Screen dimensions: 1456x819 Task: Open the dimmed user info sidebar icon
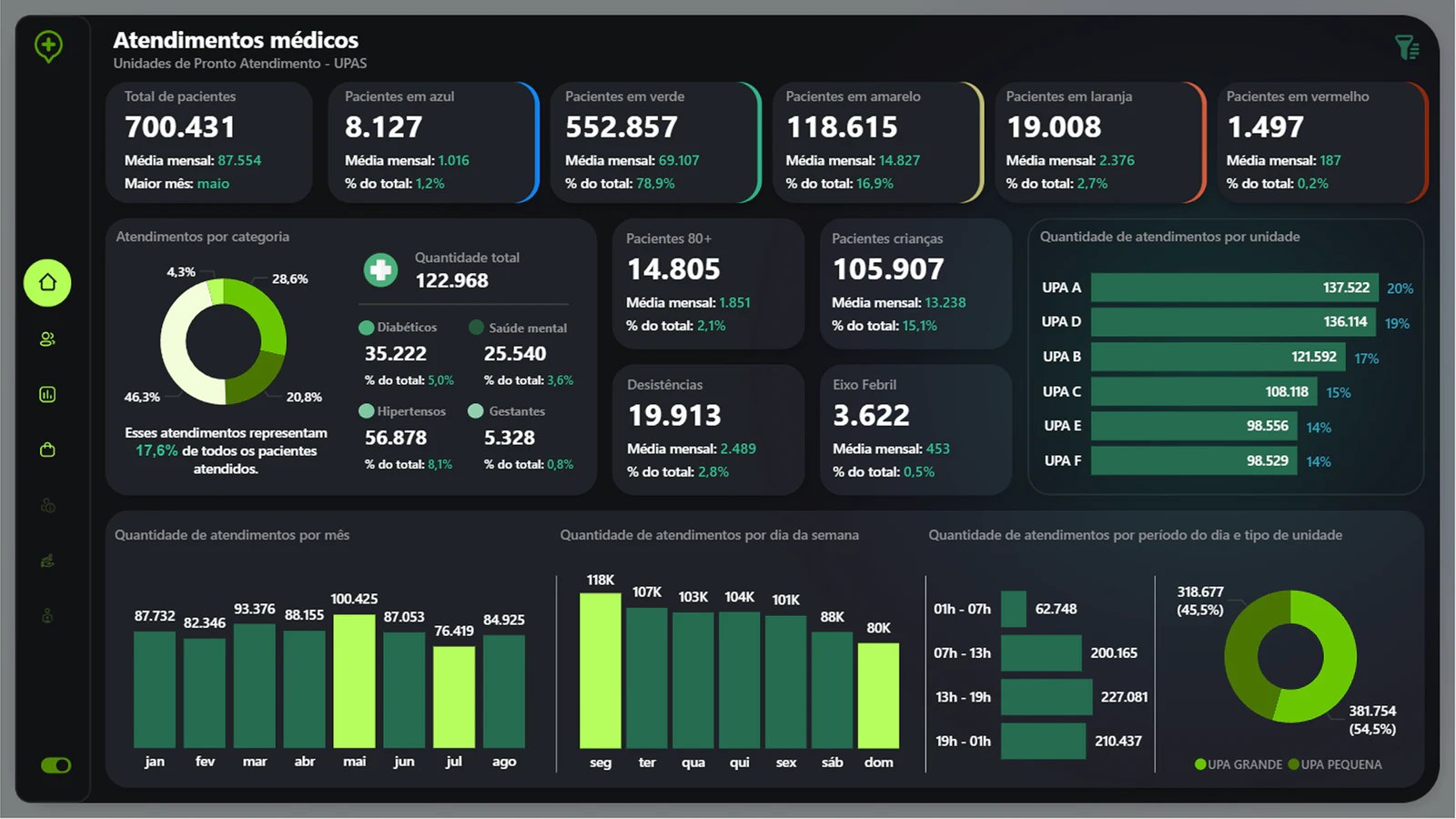click(47, 505)
